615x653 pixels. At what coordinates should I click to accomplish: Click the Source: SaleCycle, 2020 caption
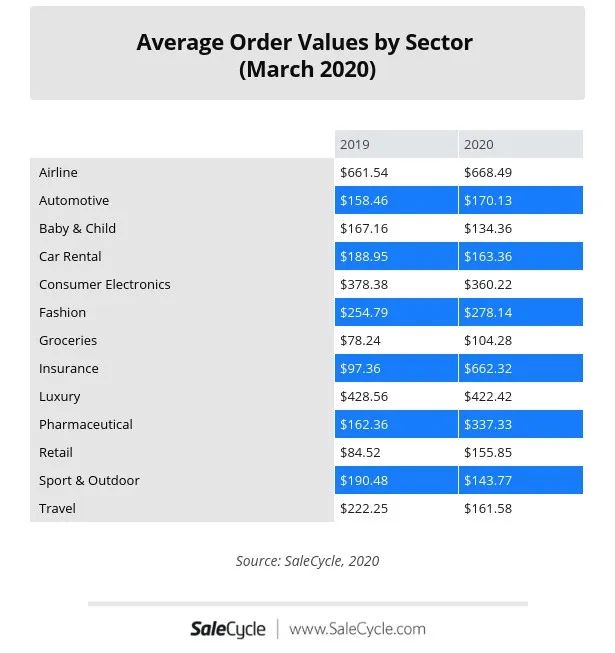coord(307,561)
